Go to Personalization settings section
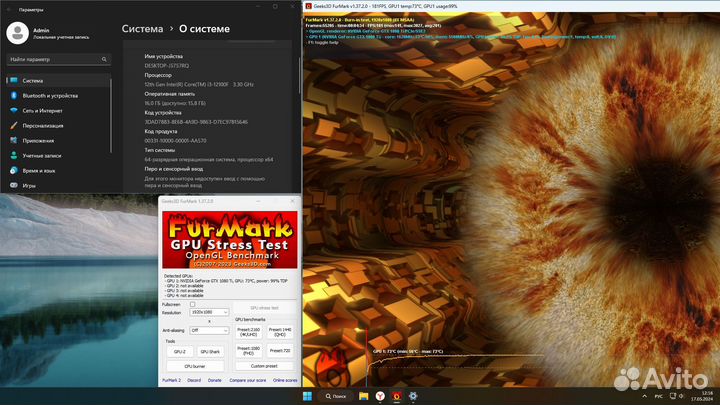The height and width of the screenshot is (405, 720). point(44,125)
